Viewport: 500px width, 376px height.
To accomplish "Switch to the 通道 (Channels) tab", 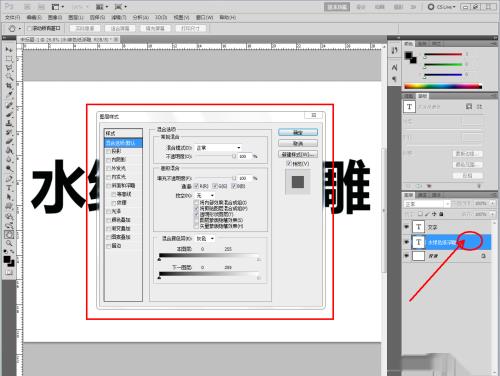I will 422,195.
